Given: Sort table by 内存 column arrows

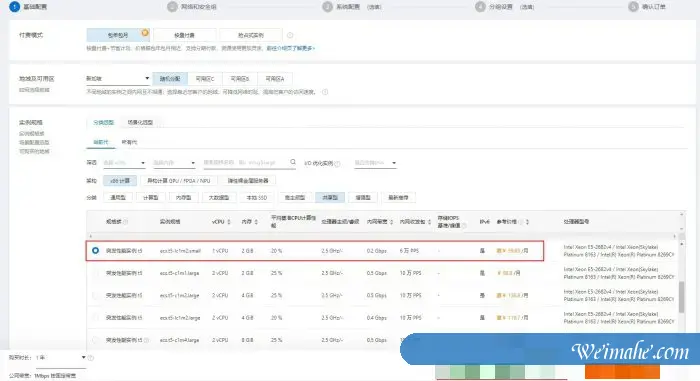Looking at the screenshot, I should [x=256, y=222].
